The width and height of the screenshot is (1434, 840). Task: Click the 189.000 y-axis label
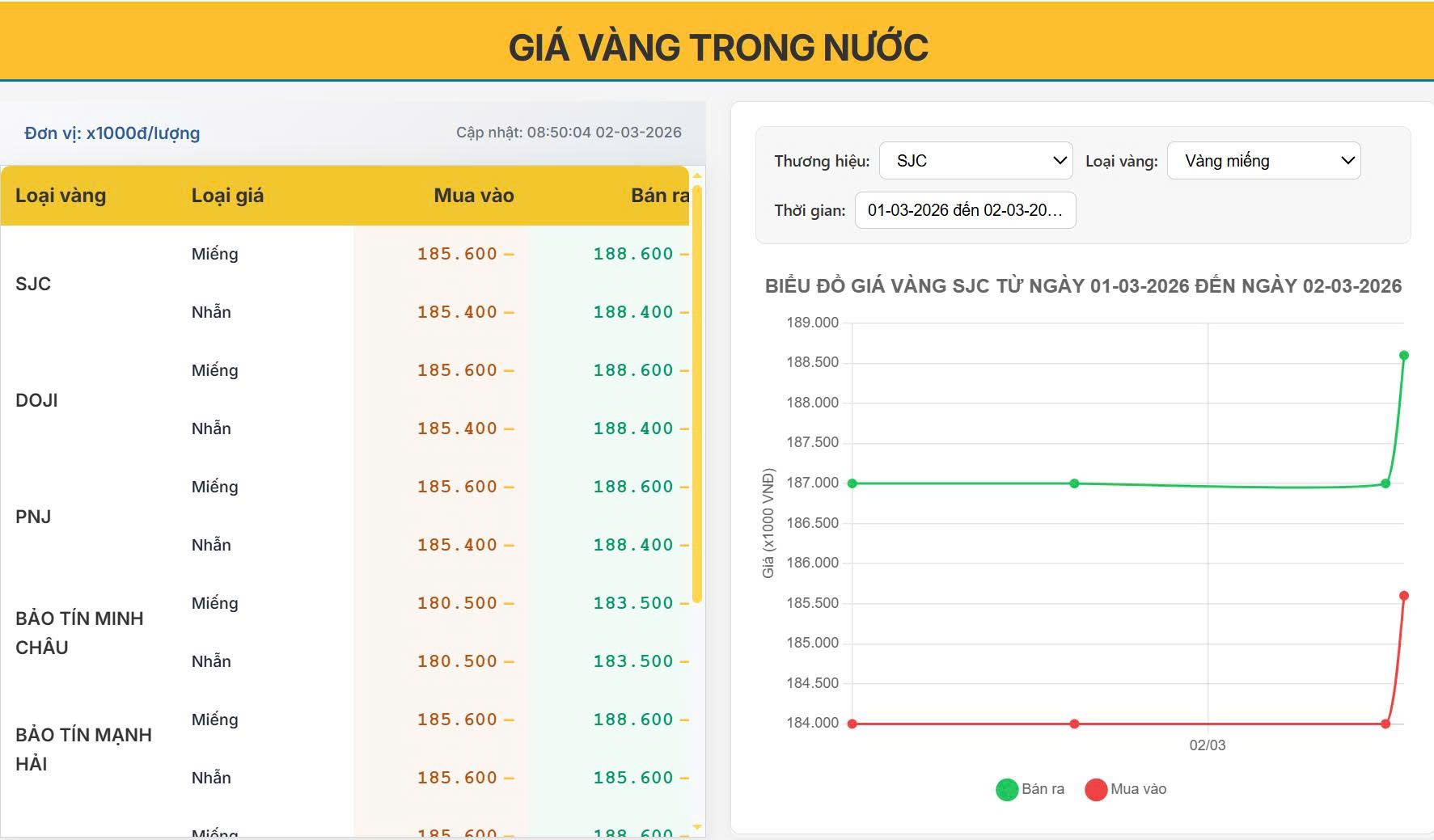(813, 323)
